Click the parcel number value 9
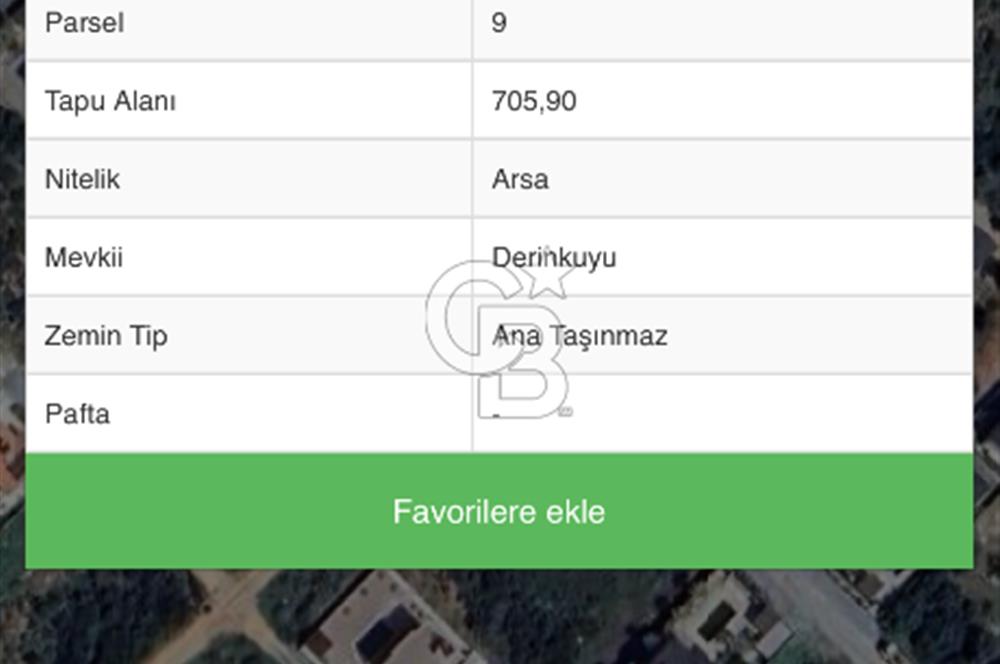 (497, 22)
